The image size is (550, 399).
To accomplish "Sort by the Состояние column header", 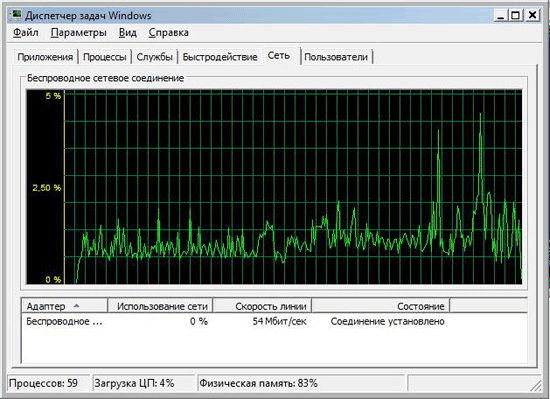I will tap(381, 306).
